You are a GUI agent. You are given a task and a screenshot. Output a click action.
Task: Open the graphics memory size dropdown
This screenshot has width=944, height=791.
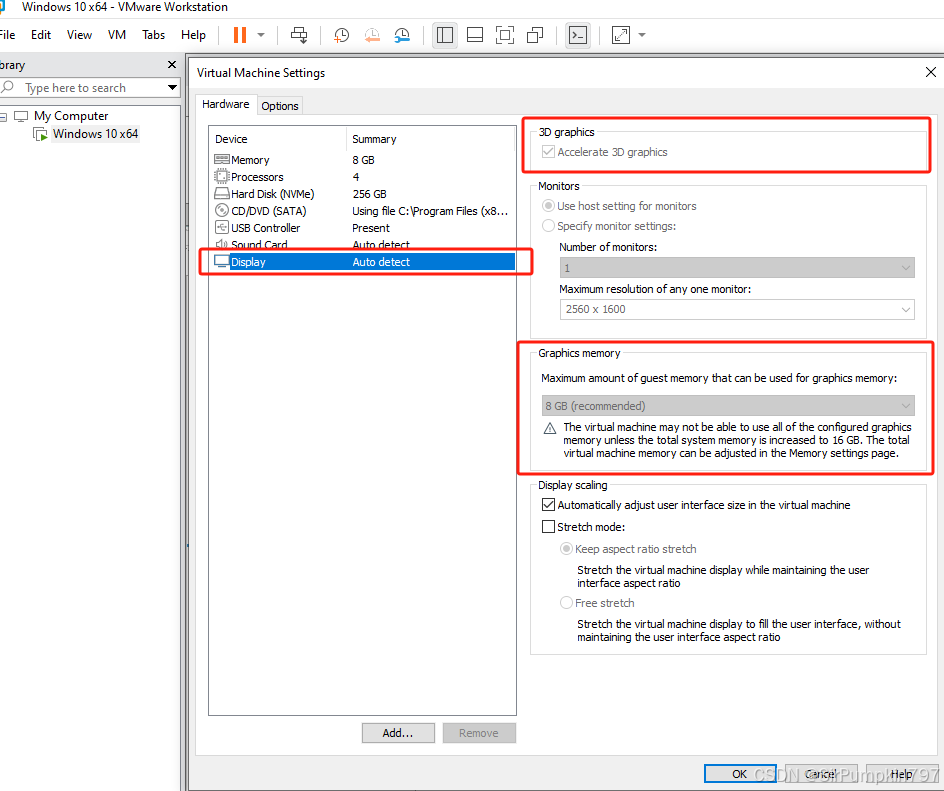point(728,406)
